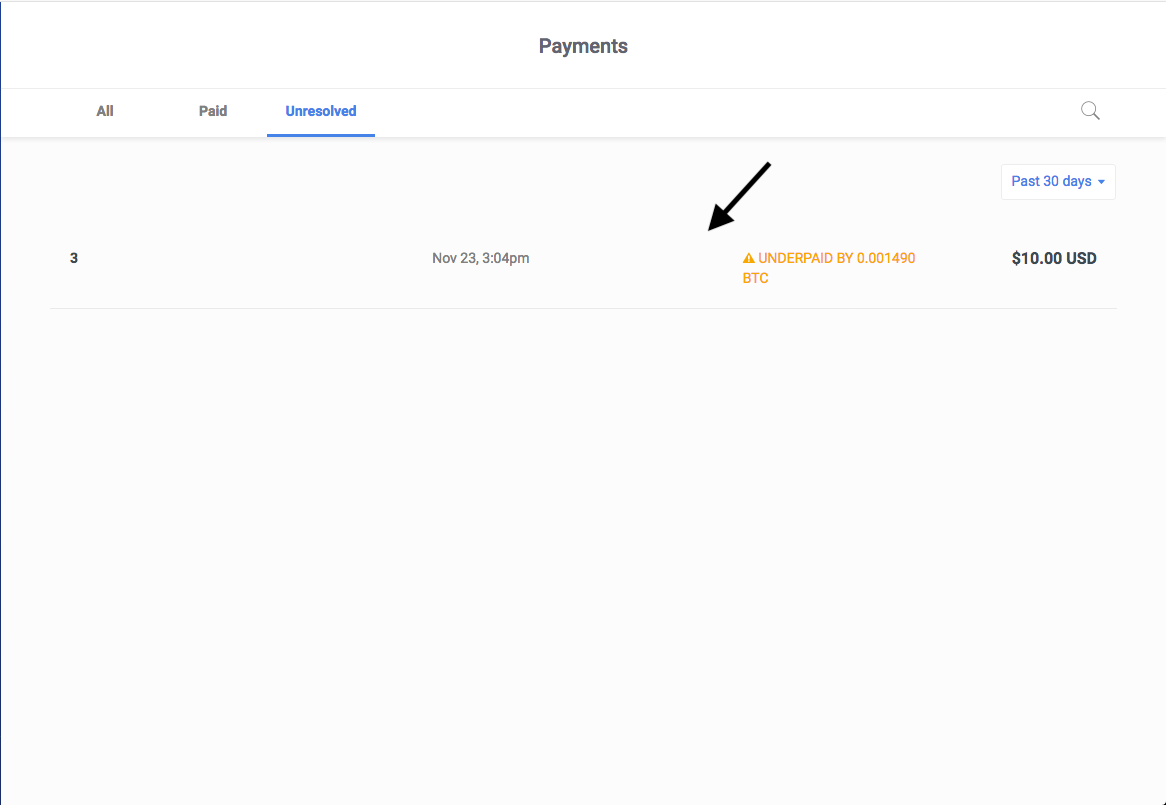Open the Past 30 days dropdown
Screen dimensions: 1166x805
[x=1058, y=181]
